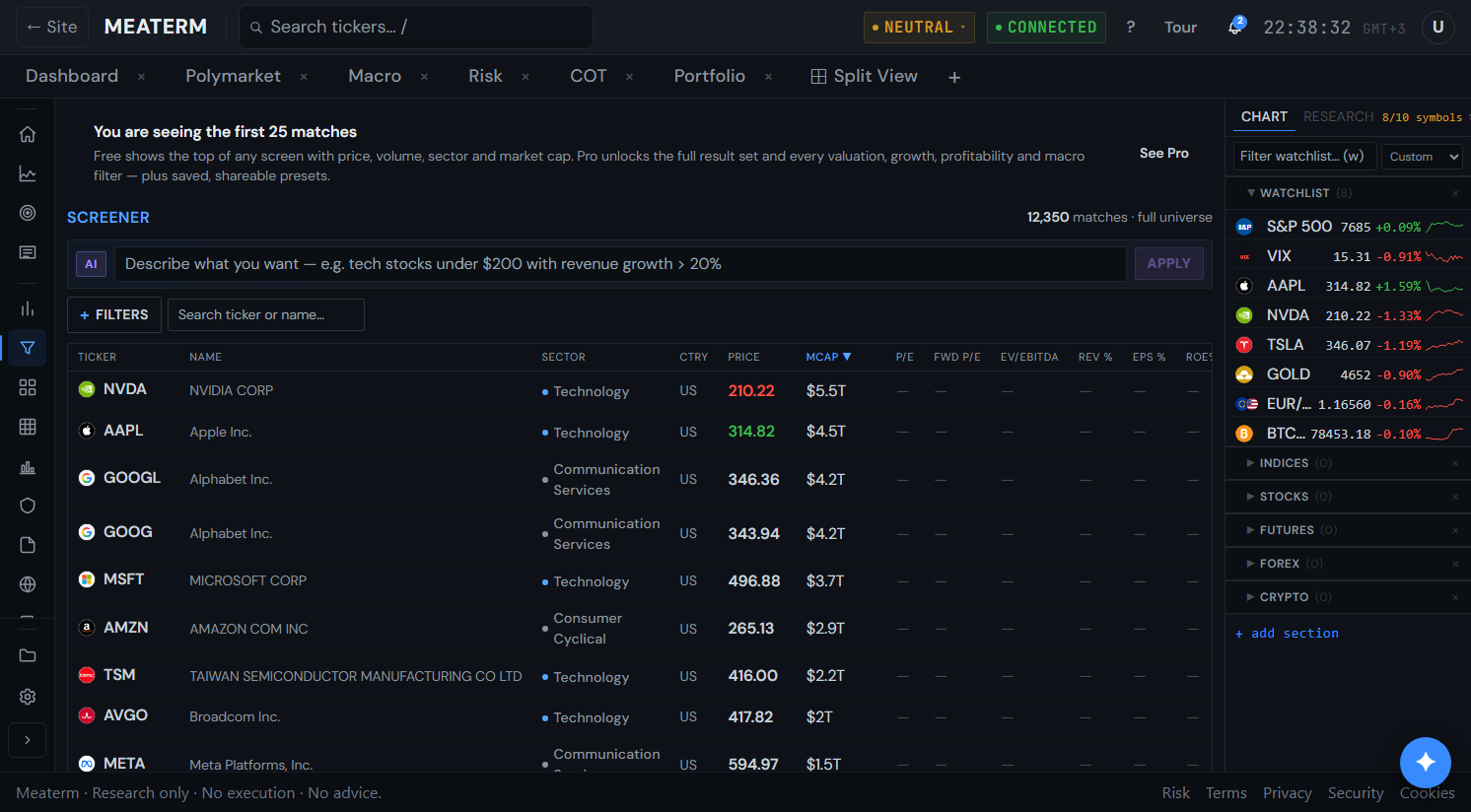Viewport: 1471px width, 812px height.
Task: Open the Custom watchlist sort dropdown
Action: pos(1422,157)
